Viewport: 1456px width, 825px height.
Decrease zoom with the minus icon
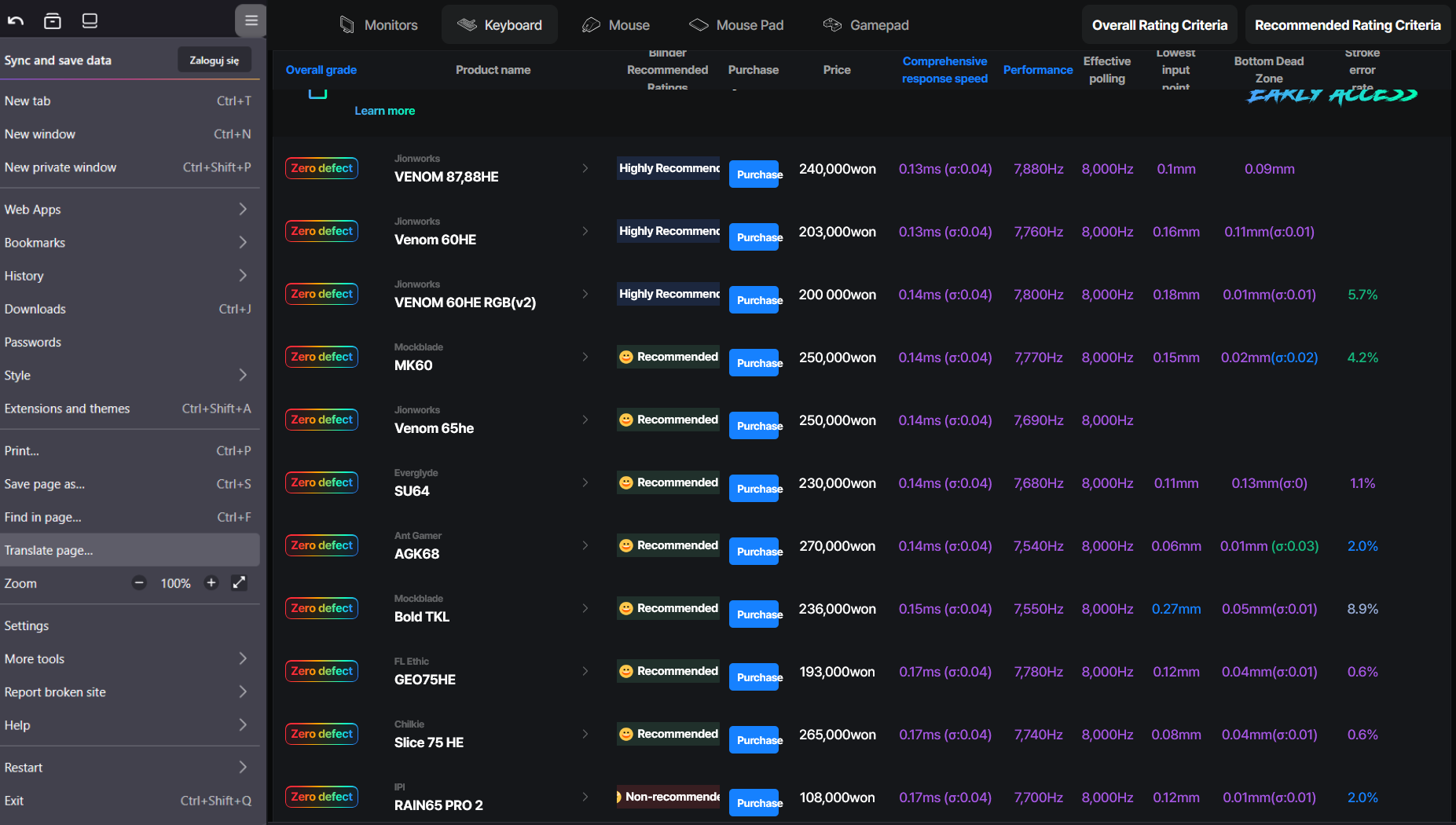pyautogui.click(x=139, y=583)
